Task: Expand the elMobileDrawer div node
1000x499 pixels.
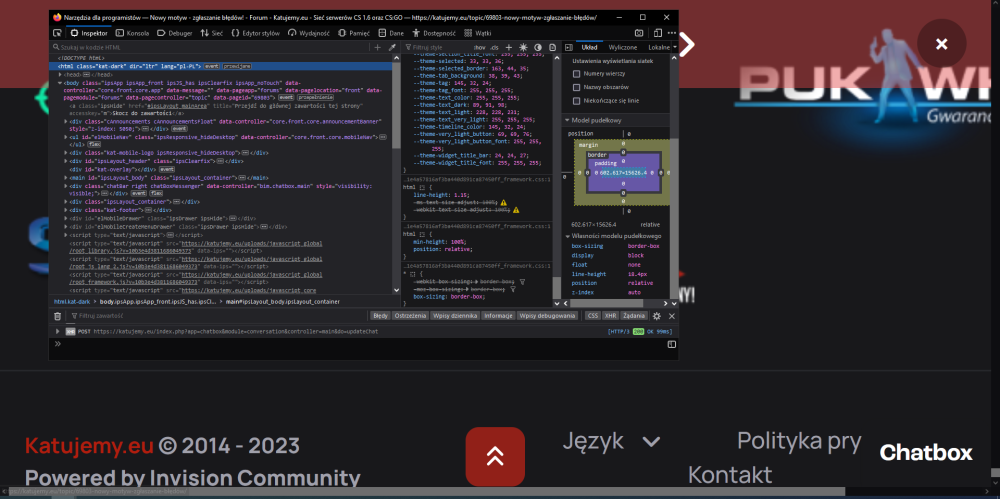Action: pyautogui.click(x=66, y=218)
